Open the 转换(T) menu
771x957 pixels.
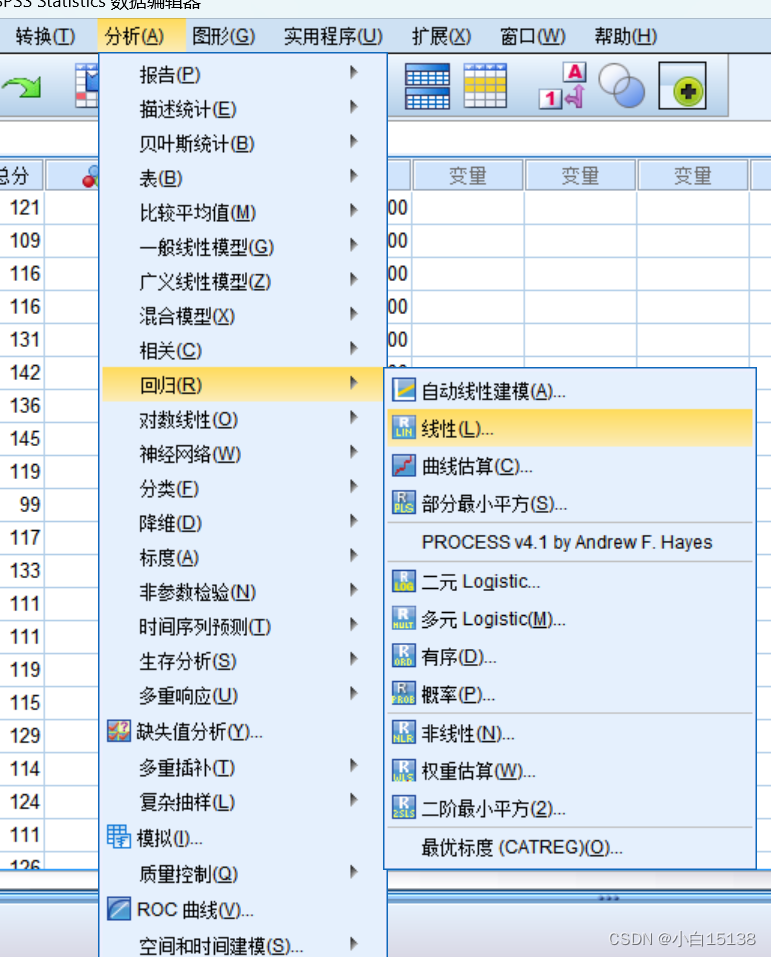[x=45, y=36]
